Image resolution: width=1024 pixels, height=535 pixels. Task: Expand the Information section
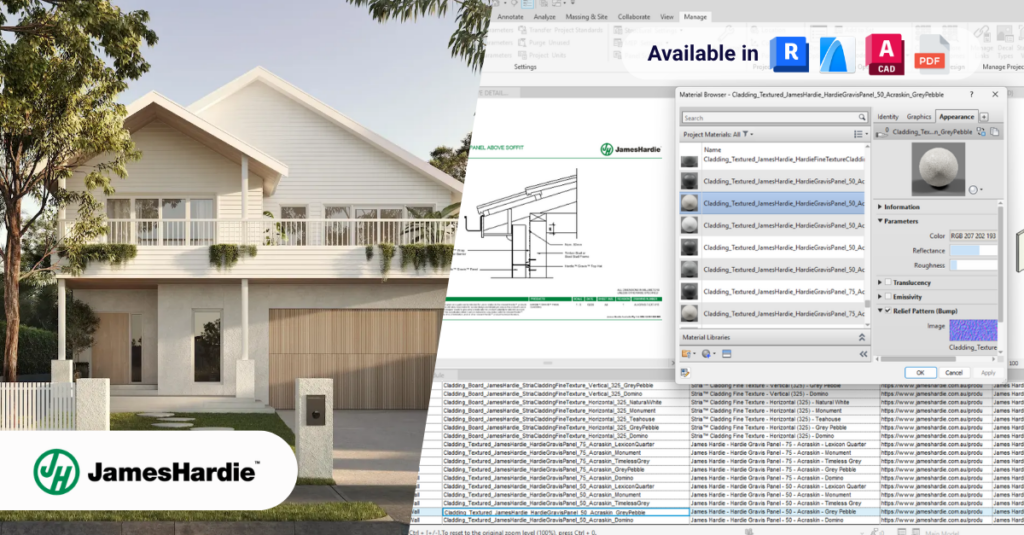[x=880, y=206]
